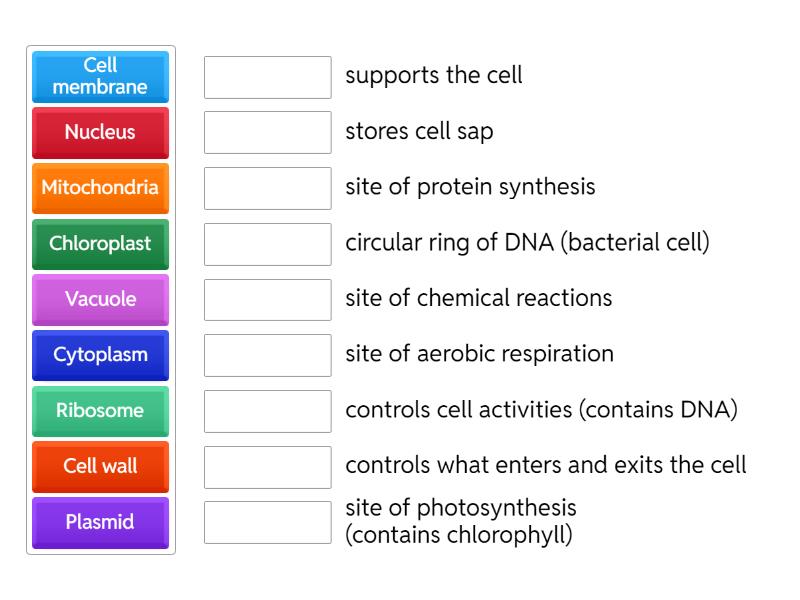This screenshot has width=800, height=600.
Task: Select the red Nucleus tile
Action: tap(100, 132)
